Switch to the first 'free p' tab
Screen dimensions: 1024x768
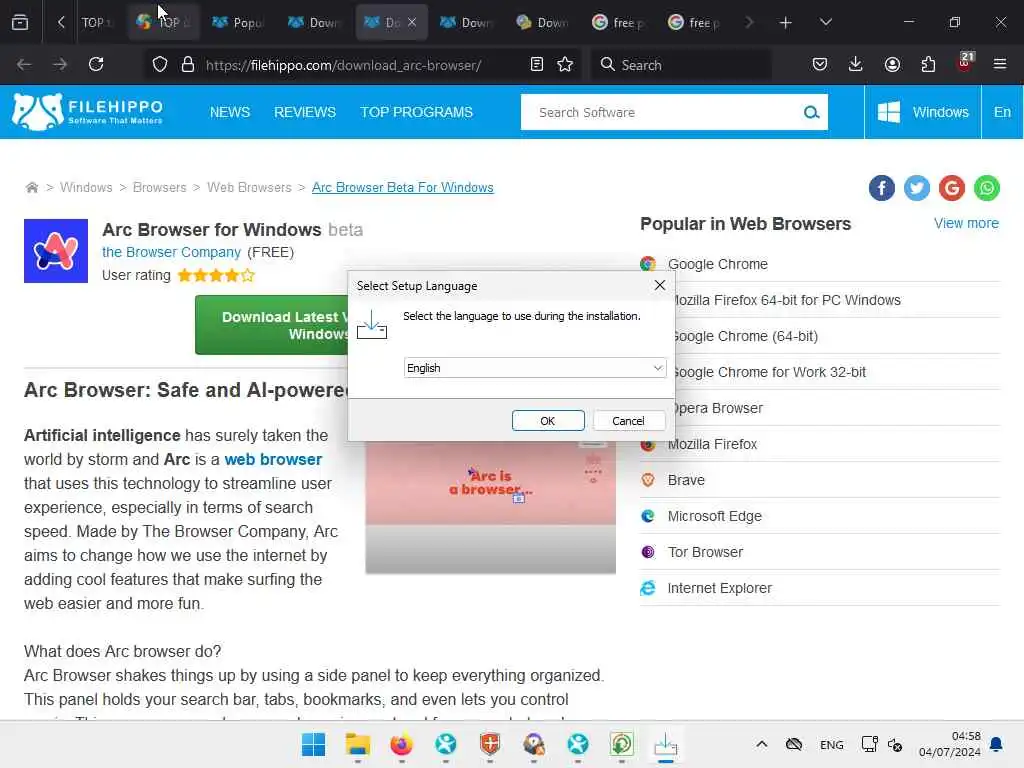pos(618,23)
